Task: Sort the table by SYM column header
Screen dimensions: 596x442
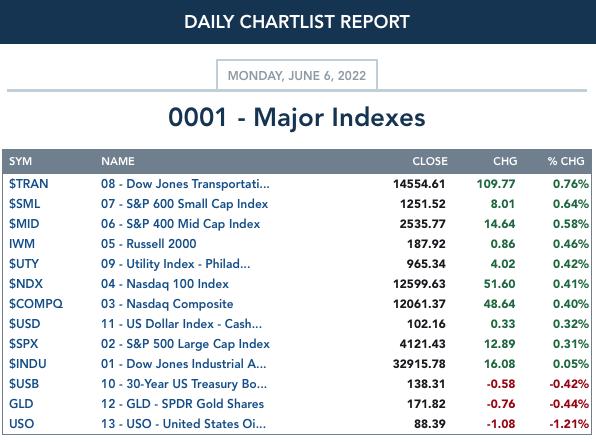Action: coord(21,161)
